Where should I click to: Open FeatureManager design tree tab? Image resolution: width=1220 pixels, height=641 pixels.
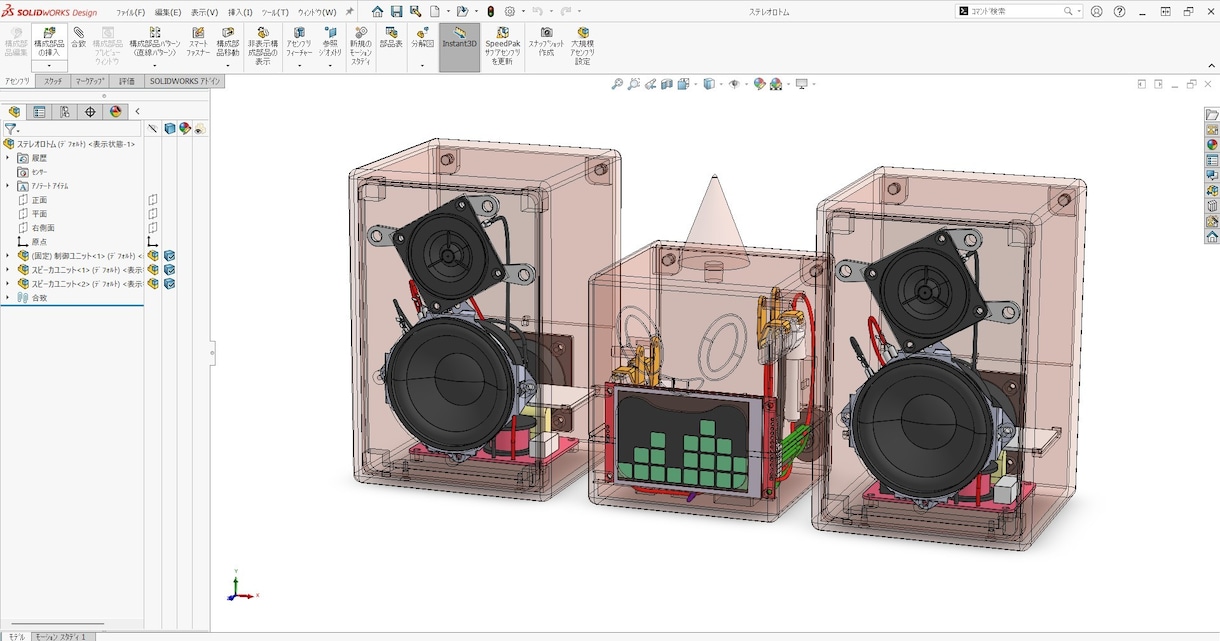[x=14, y=111]
